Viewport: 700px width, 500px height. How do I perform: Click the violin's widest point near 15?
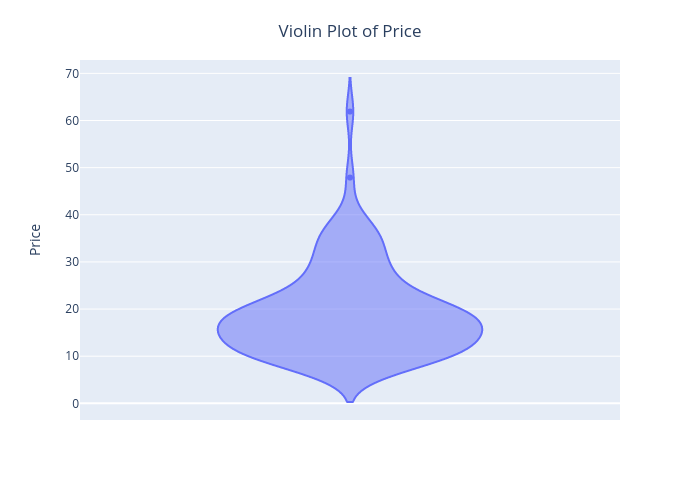click(x=350, y=330)
